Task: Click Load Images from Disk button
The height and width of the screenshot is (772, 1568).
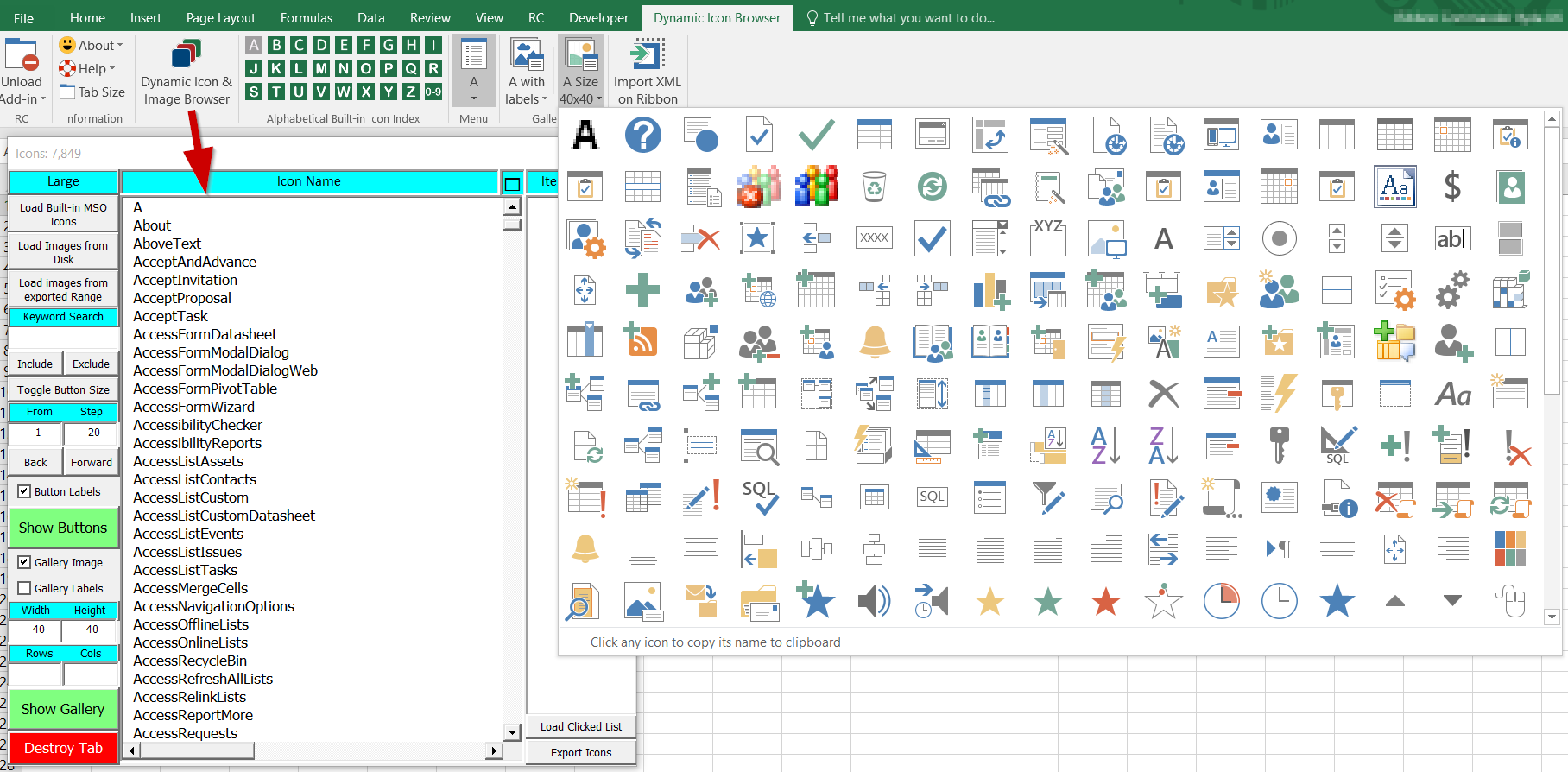Action: coord(63,252)
